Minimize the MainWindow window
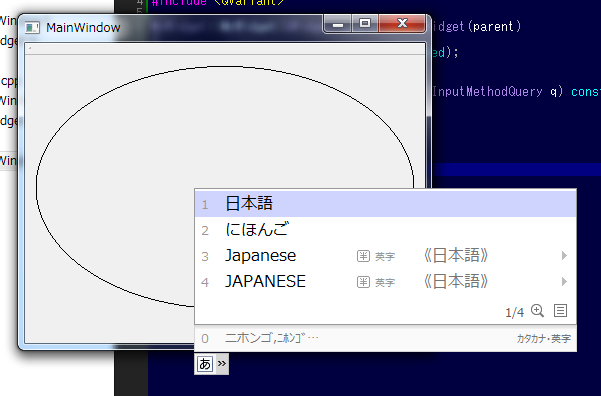This screenshot has width=601, height=396. click(x=338, y=24)
